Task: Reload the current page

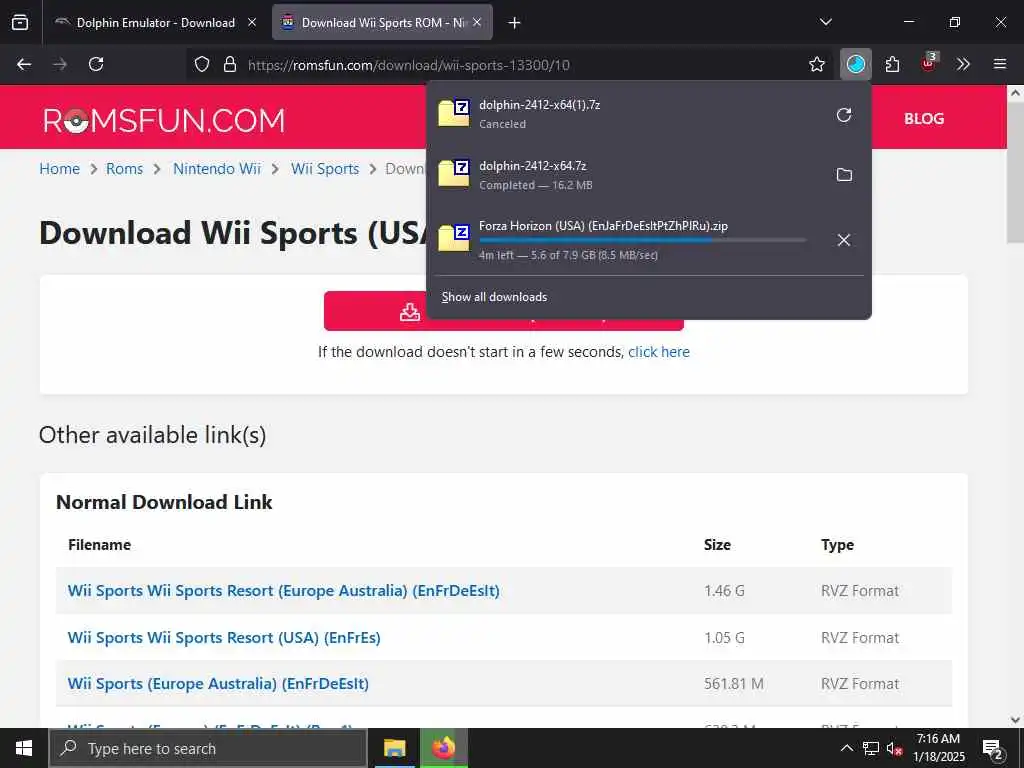Action: (x=96, y=64)
